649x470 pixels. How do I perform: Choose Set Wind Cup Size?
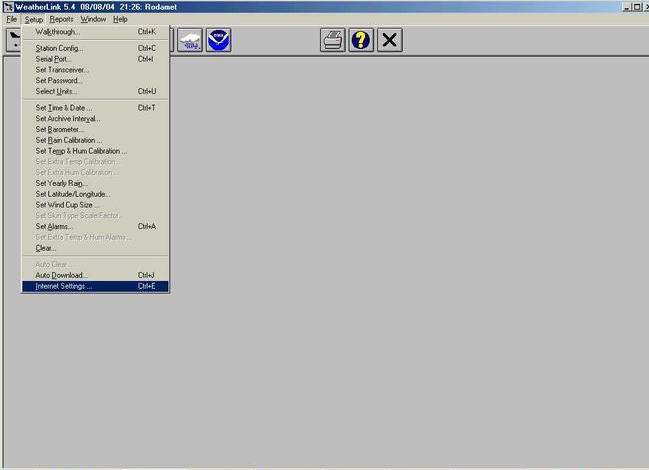click(95, 204)
